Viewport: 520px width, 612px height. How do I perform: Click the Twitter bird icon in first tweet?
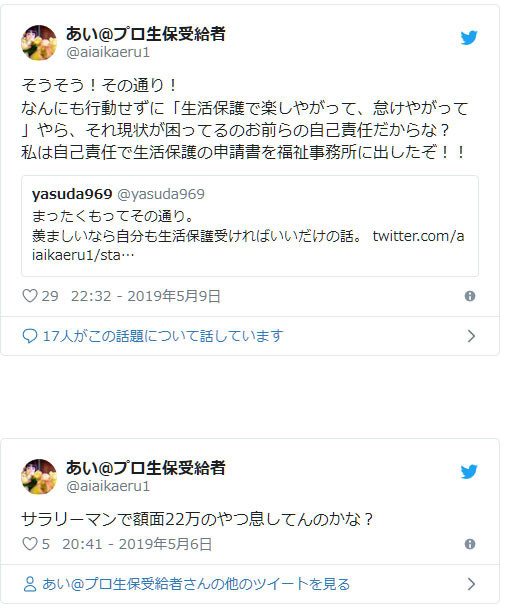click(x=468, y=38)
